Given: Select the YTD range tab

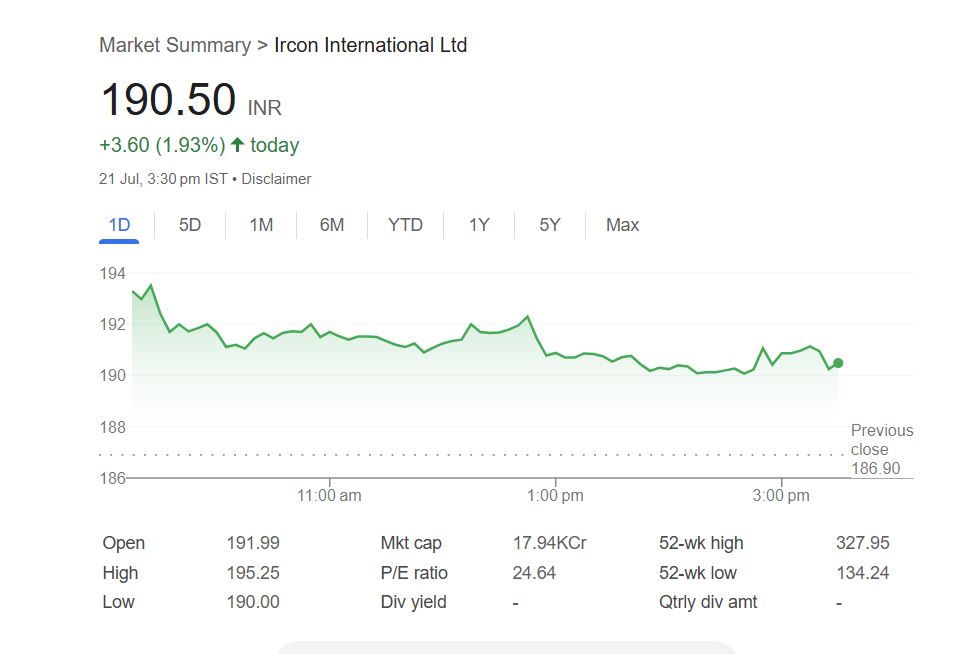Looking at the screenshot, I should click(x=405, y=225).
